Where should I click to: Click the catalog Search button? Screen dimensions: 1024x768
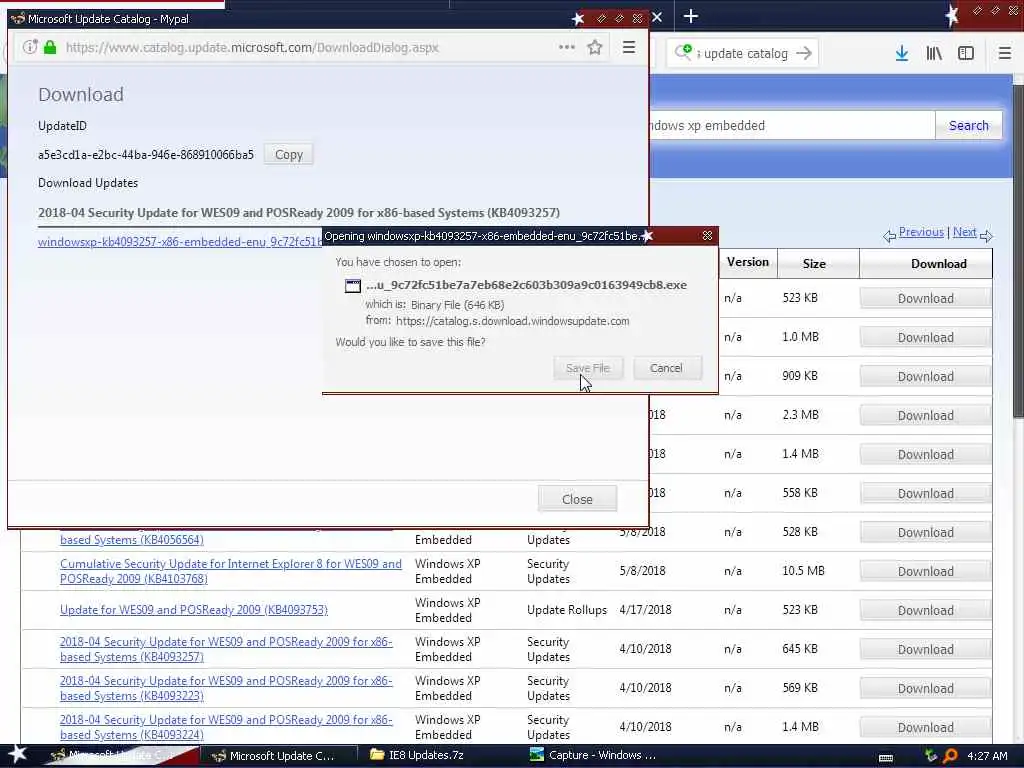(x=968, y=125)
